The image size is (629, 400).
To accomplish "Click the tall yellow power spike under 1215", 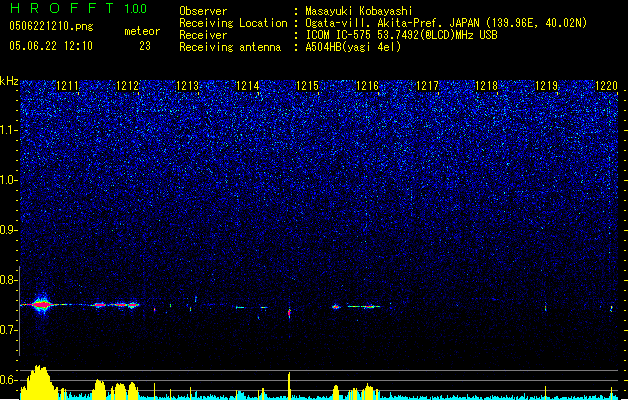I will click(x=289, y=386).
